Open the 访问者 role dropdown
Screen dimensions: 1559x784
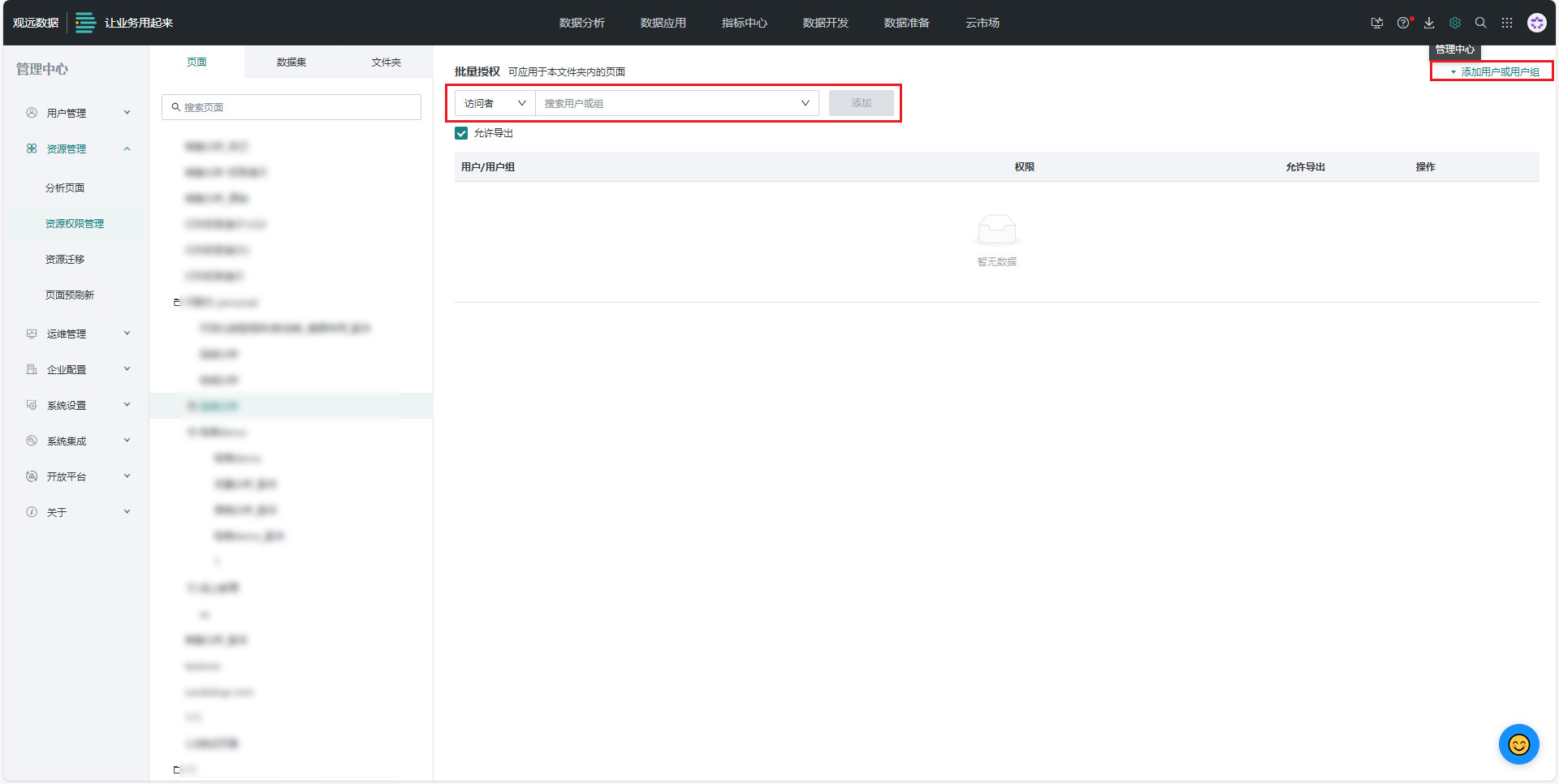(494, 103)
